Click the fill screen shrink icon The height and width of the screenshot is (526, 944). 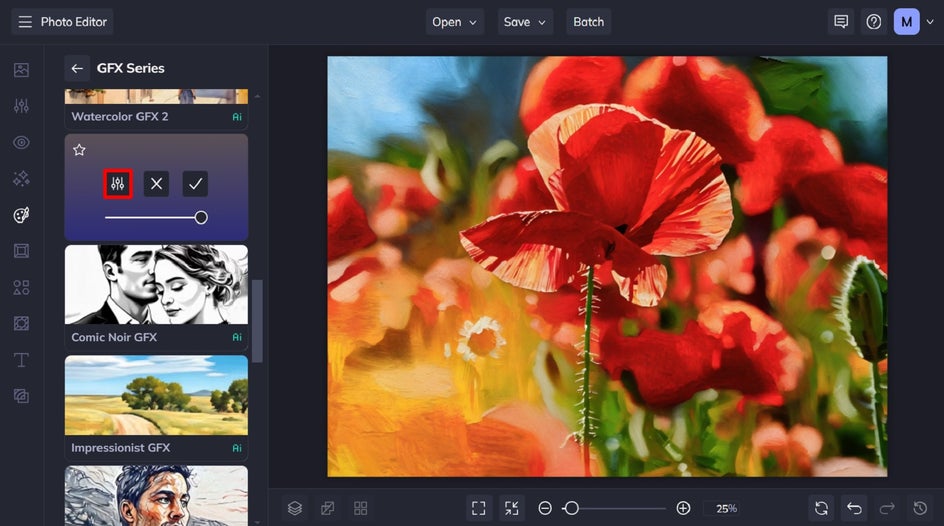coord(512,509)
